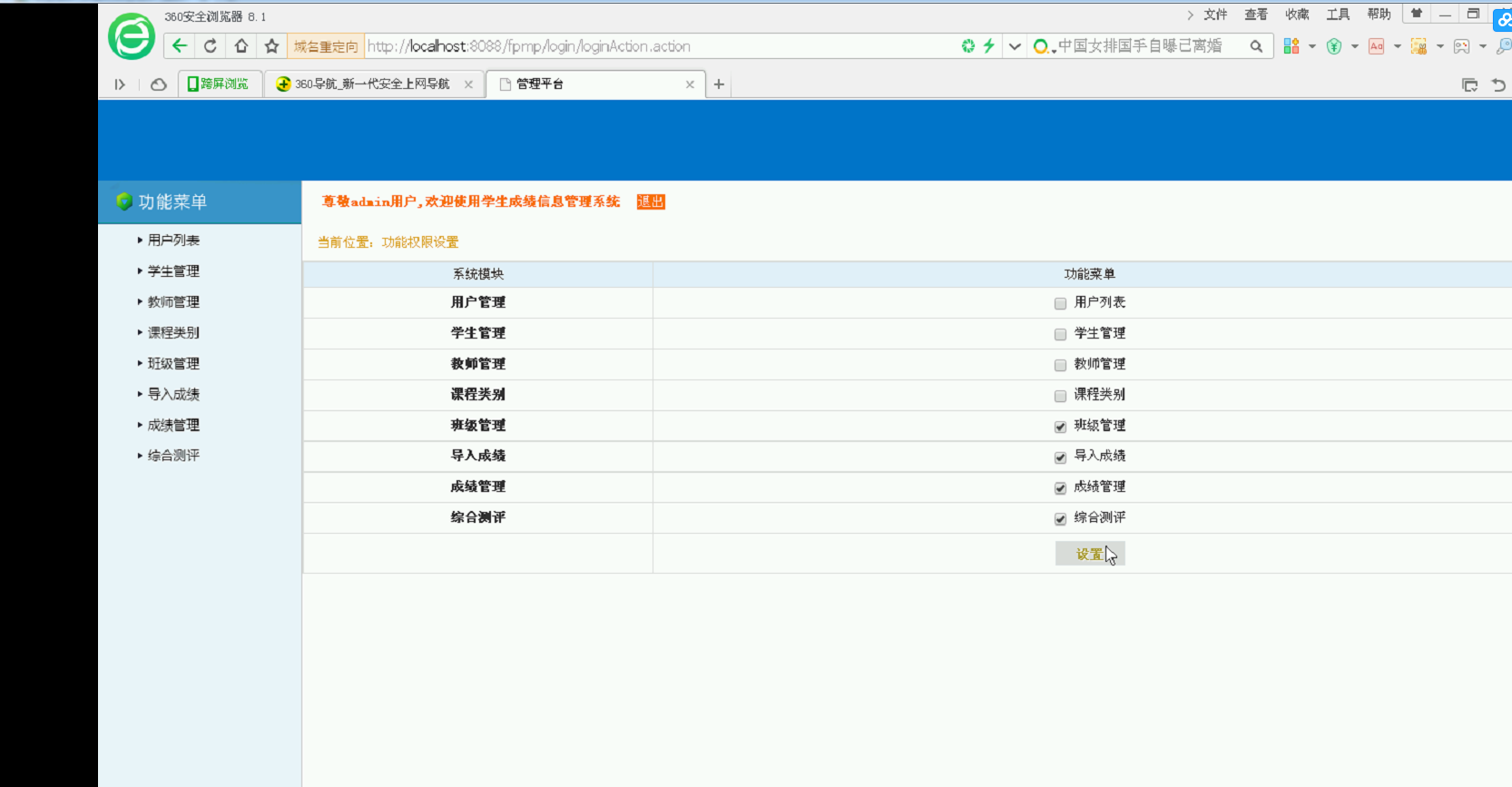Image resolution: width=1512 pixels, height=787 pixels.
Task: Open 学生管理 in the sidebar menu
Action: tap(173, 271)
